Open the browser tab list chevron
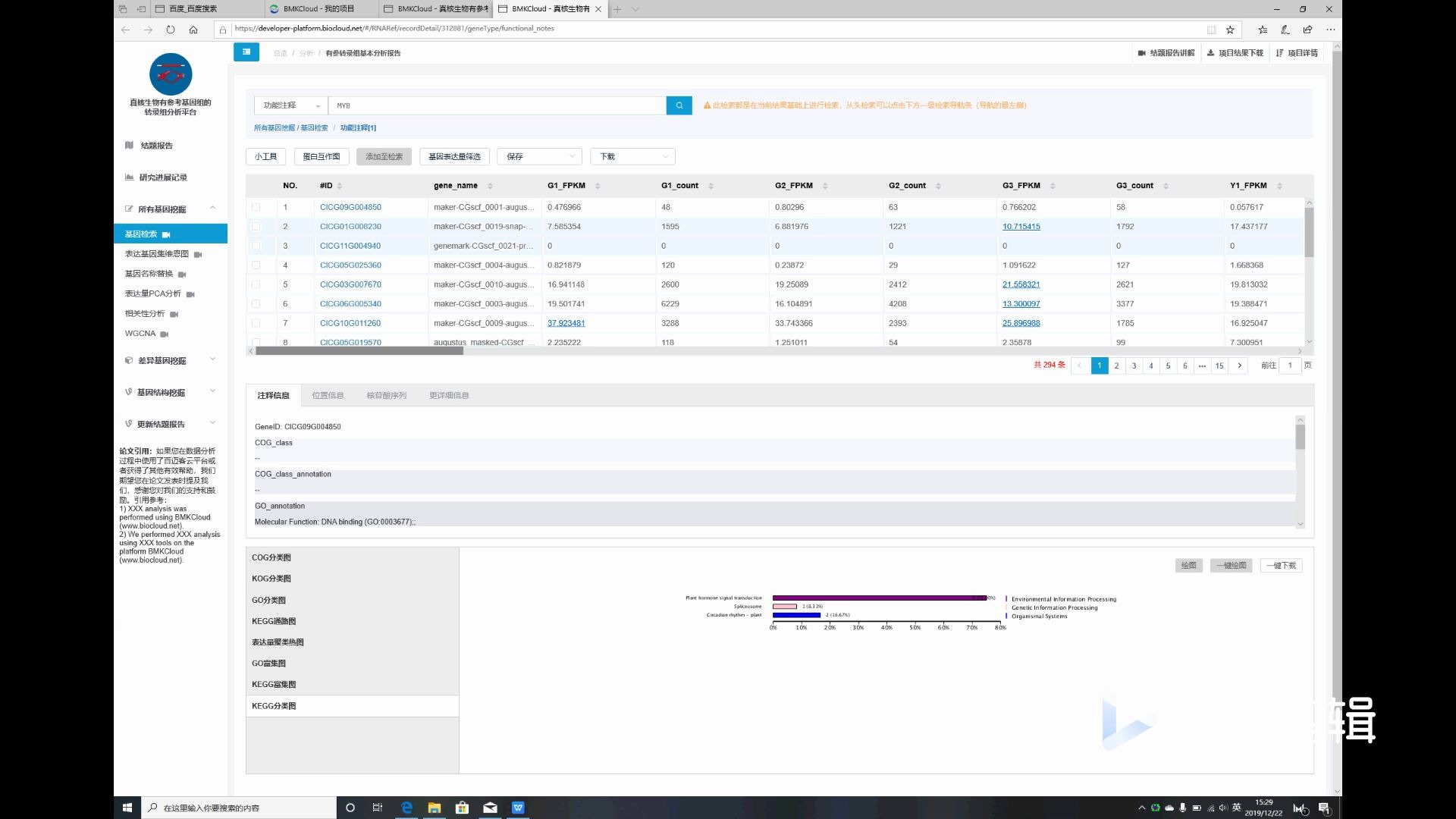Viewport: 1456px width, 819px height. click(635, 9)
